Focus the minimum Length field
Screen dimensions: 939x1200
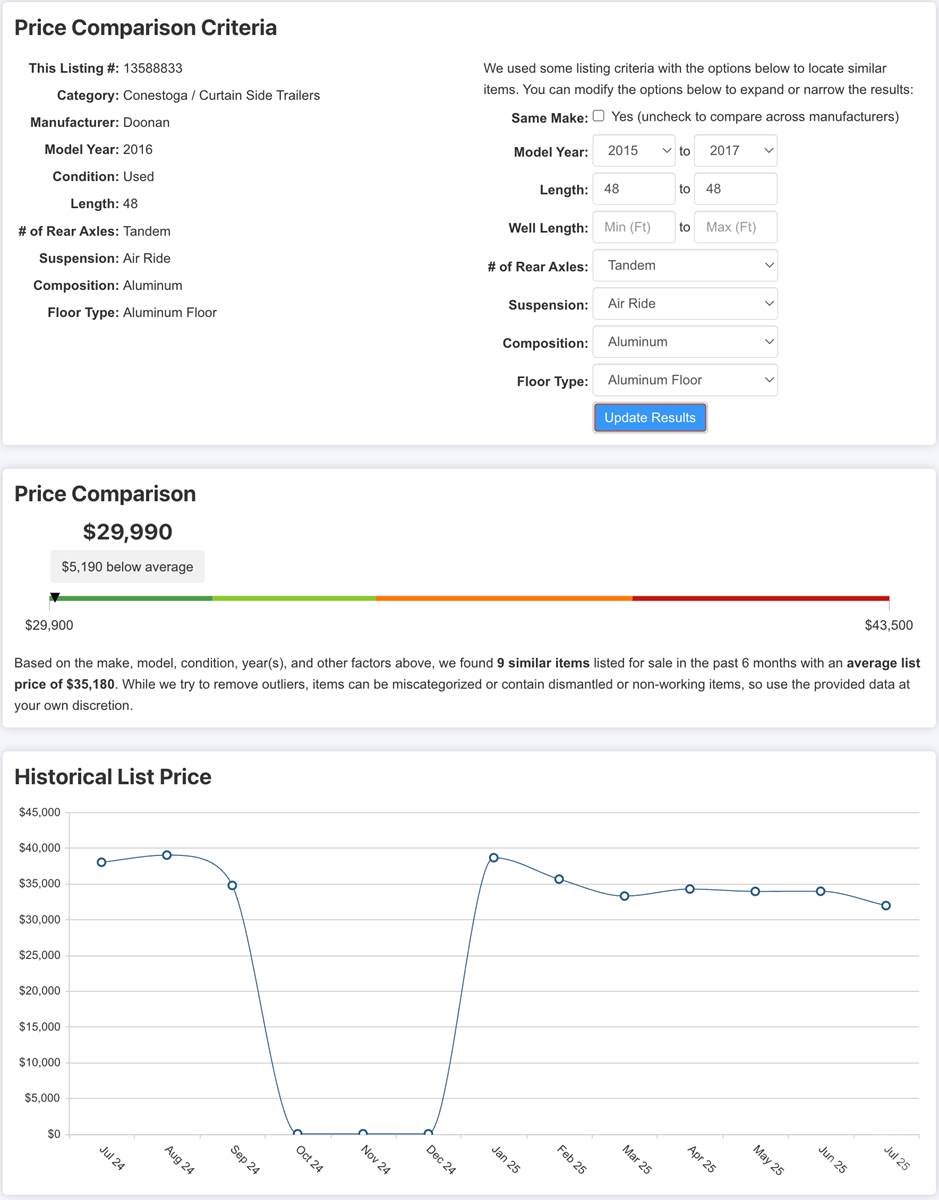(634, 189)
